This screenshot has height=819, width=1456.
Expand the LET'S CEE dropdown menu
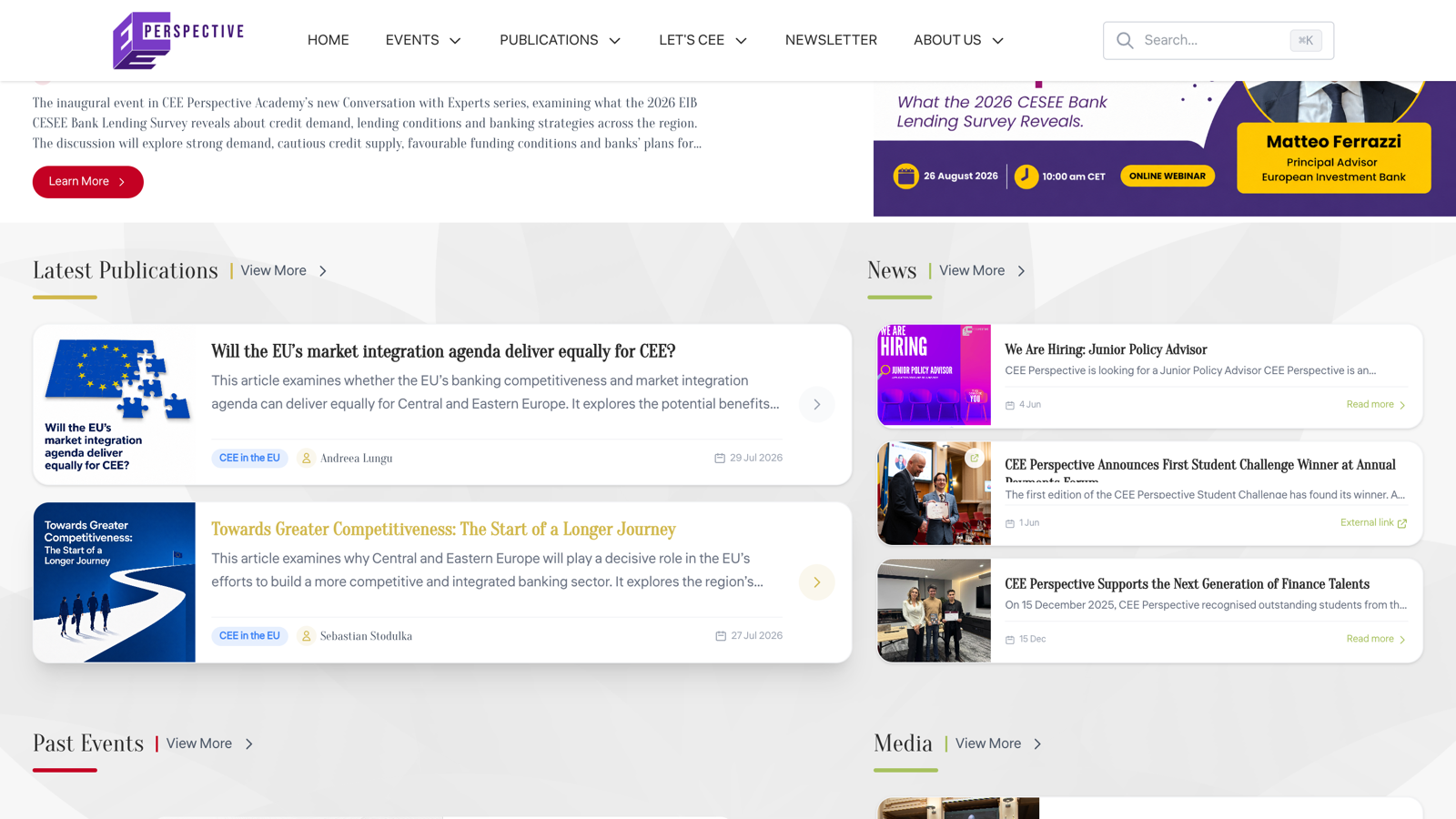(x=703, y=40)
